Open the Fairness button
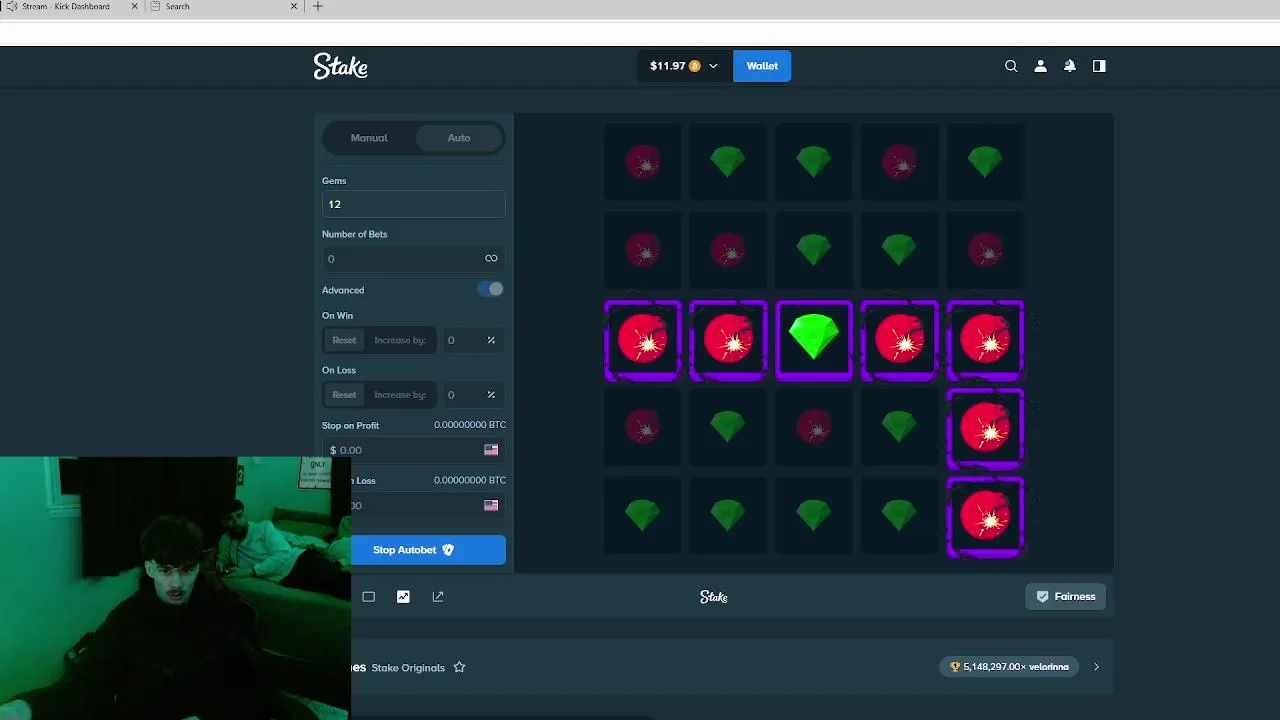Image resolution: width=1280 pixels, height=720 pixels. point(1066,597)
